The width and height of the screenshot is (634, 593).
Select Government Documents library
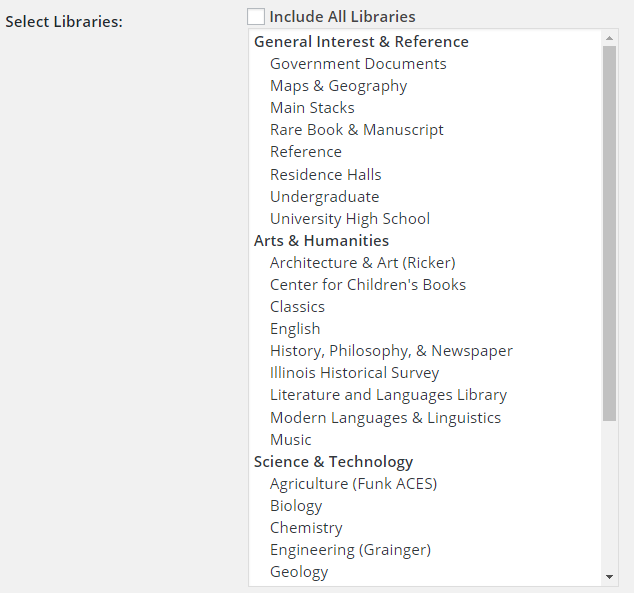point(358,64)
